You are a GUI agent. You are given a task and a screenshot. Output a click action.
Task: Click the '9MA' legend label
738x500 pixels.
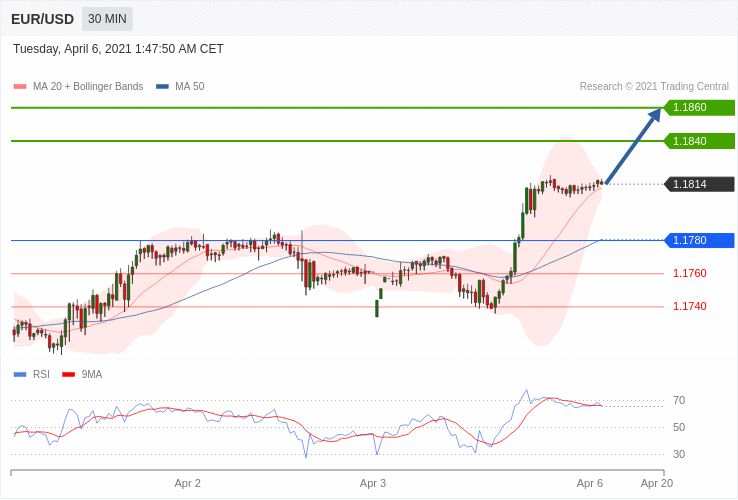(92, 375)
